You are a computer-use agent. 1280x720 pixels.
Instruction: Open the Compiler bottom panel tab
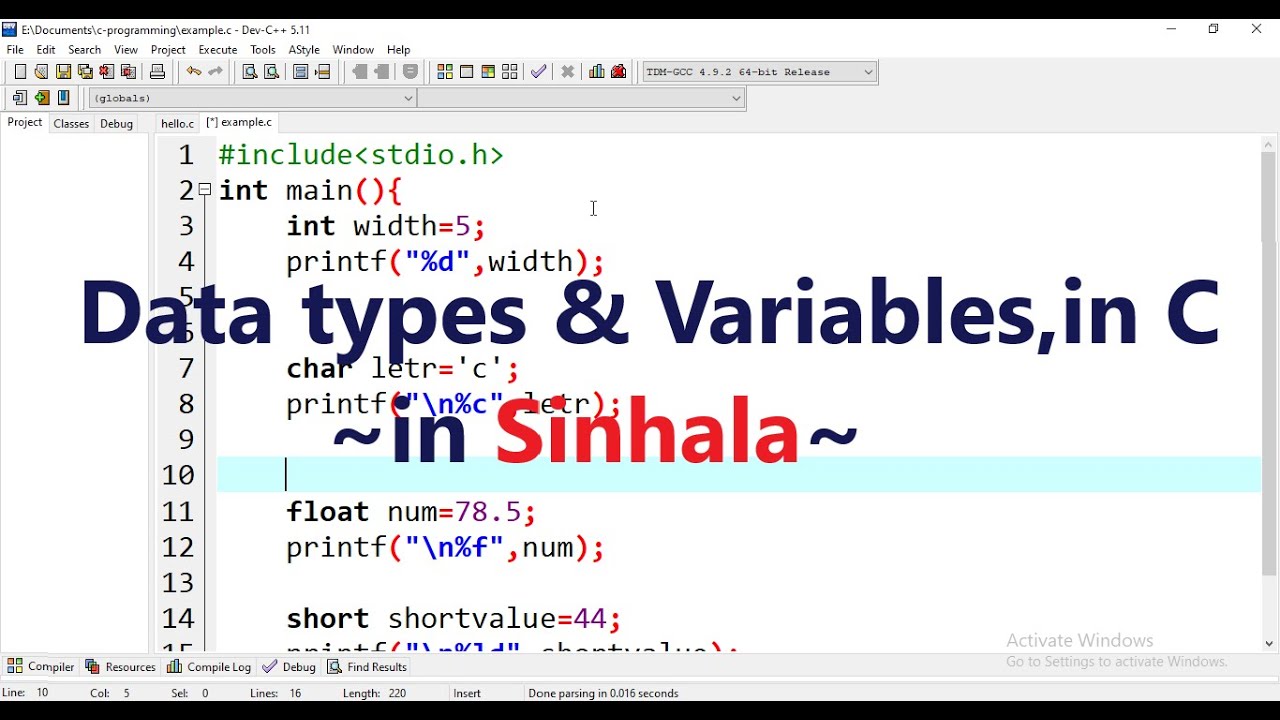pyautogui.click(x=41, y=667)
